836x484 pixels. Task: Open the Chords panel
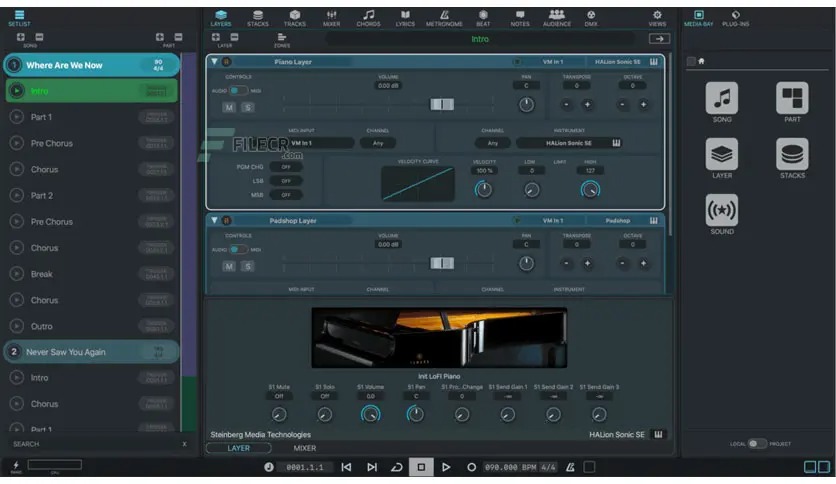tap(368, 18)
